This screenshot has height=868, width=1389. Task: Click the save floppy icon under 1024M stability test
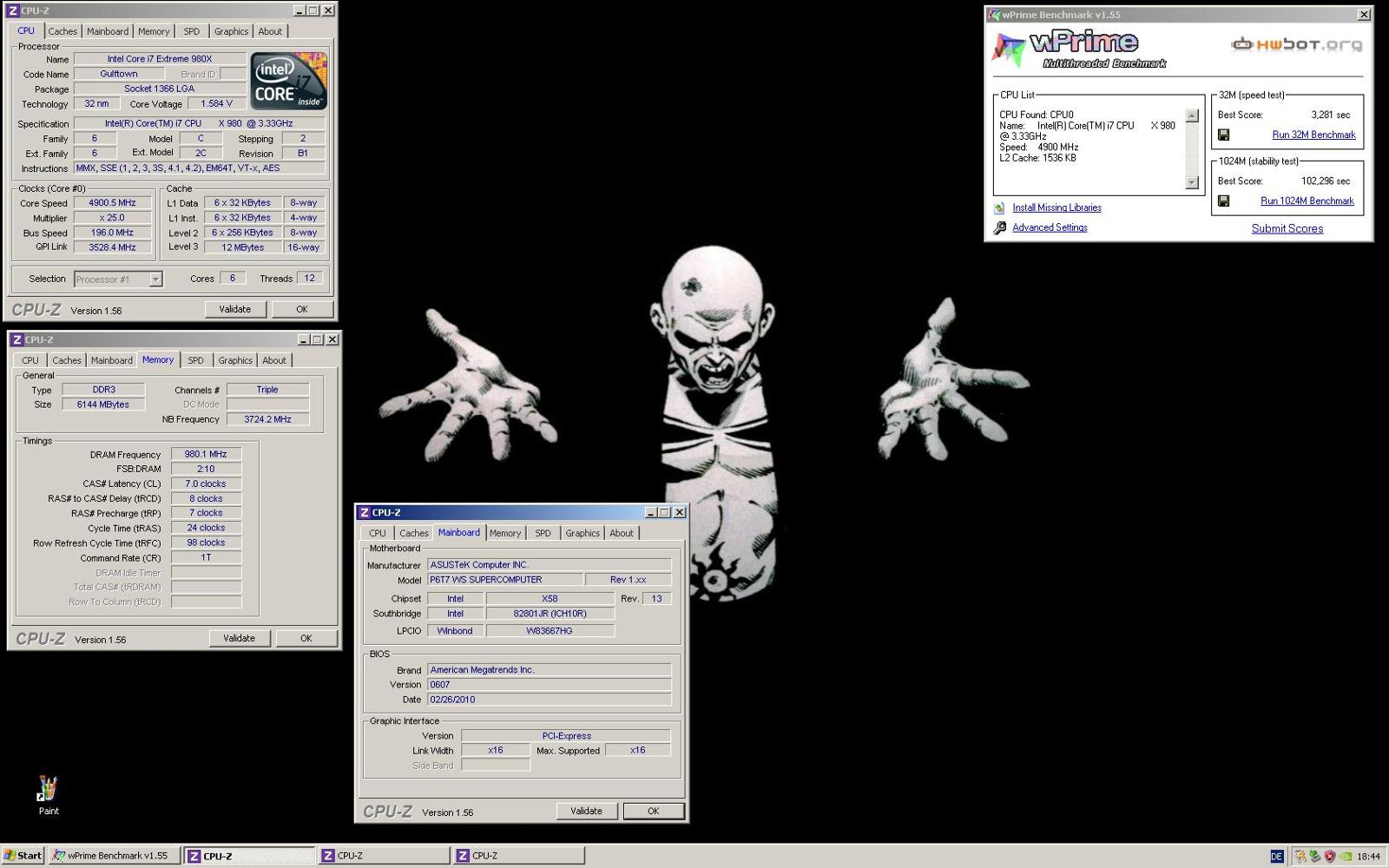click(x=1223, y=201)
